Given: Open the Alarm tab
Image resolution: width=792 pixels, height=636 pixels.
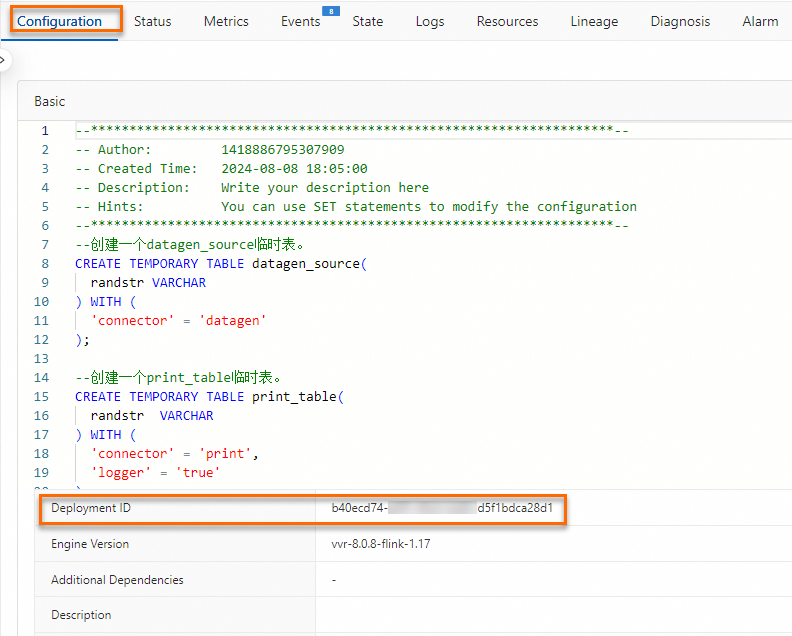Looking at the screenshot, I should point(760,21).
